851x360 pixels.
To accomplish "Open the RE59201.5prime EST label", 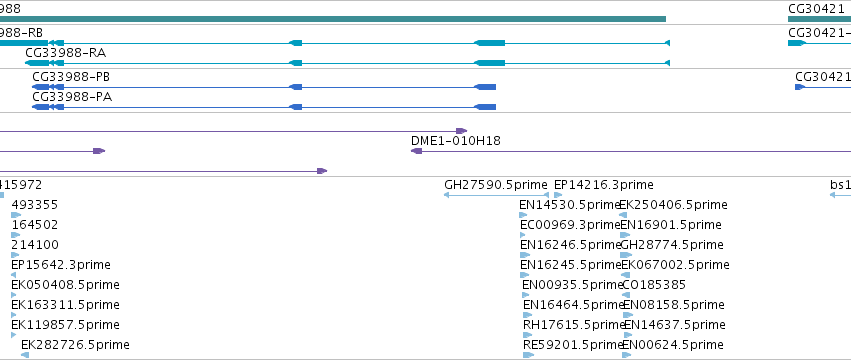I will [573, 345].
